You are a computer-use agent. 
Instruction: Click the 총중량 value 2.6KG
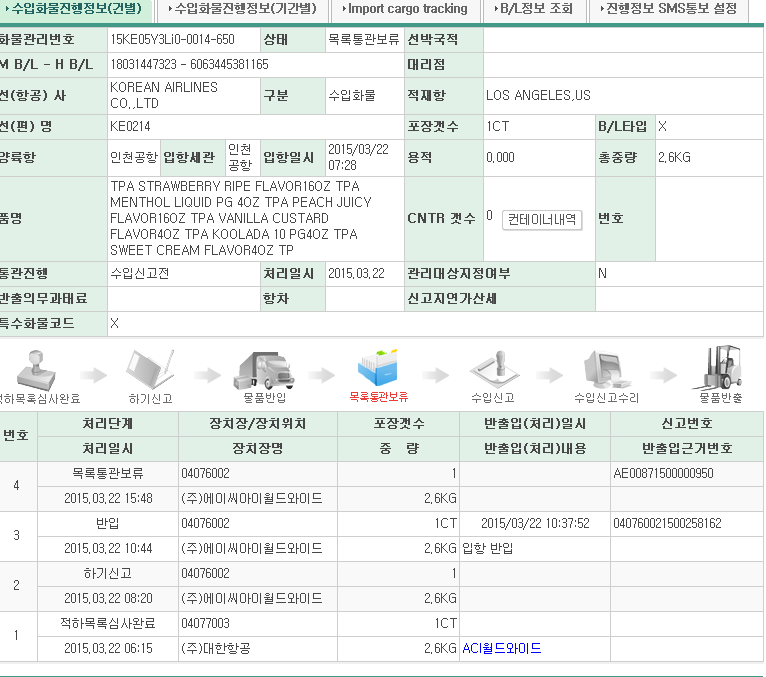tap(674, 157)
